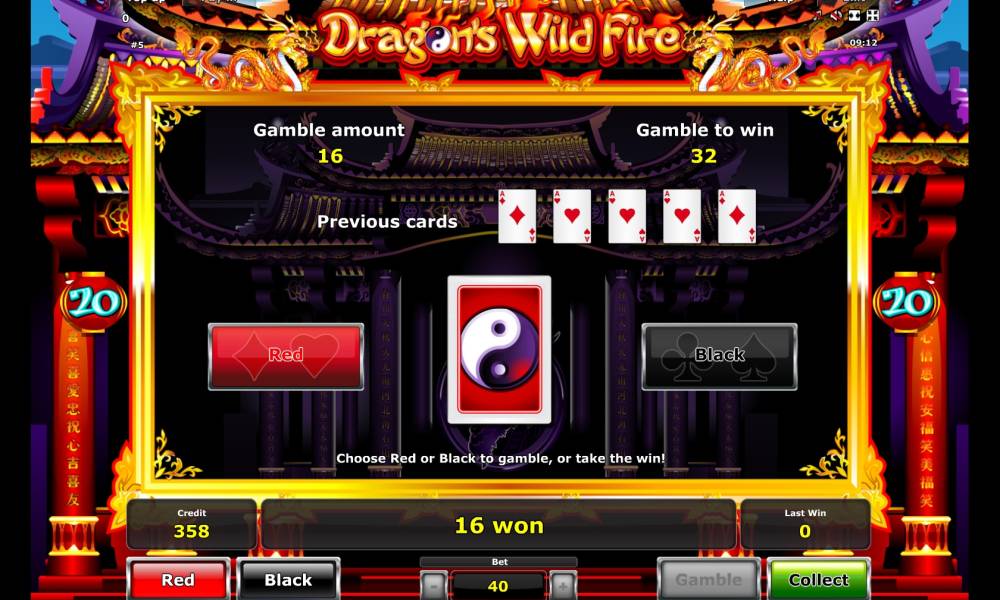Viewport: 1000px width, 600px height.
Task: Select the first previous card, ace of diamonds
Action: coord(517,216)
